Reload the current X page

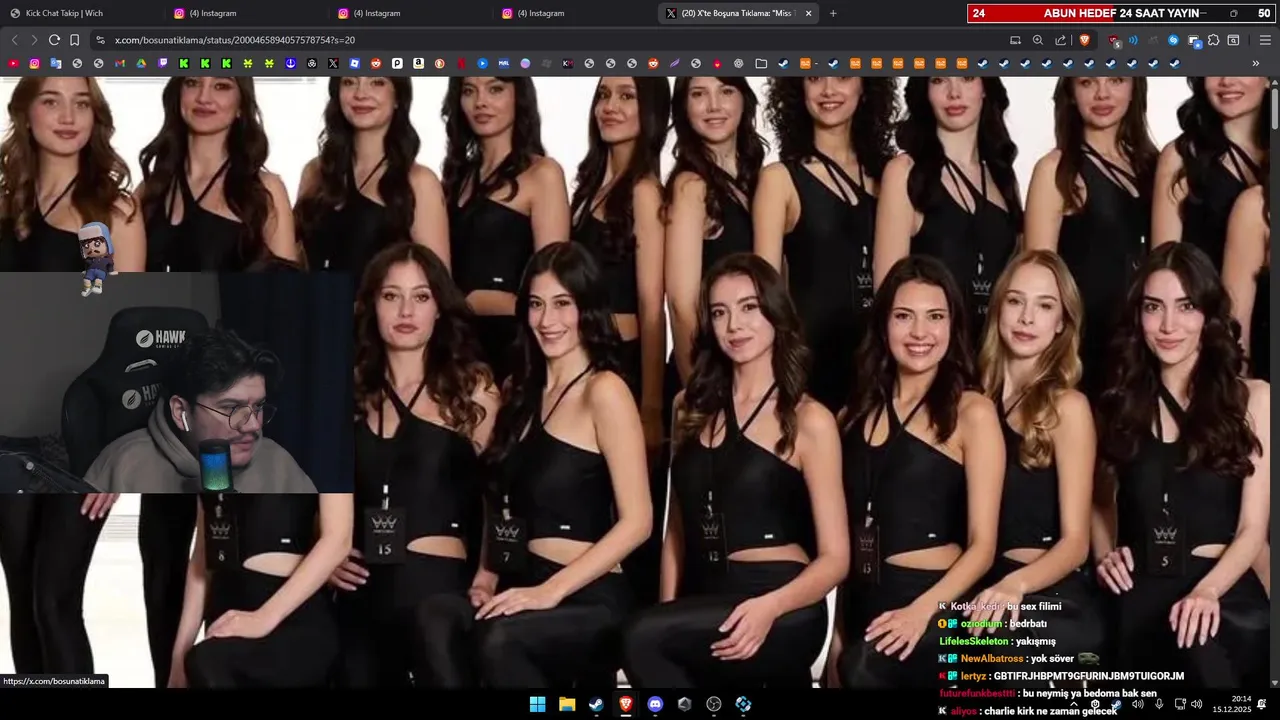coord(54,40)
